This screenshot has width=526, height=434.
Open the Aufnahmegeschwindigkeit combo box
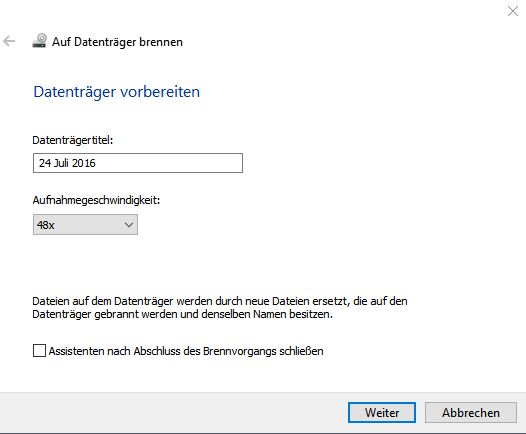pos(85,224)
